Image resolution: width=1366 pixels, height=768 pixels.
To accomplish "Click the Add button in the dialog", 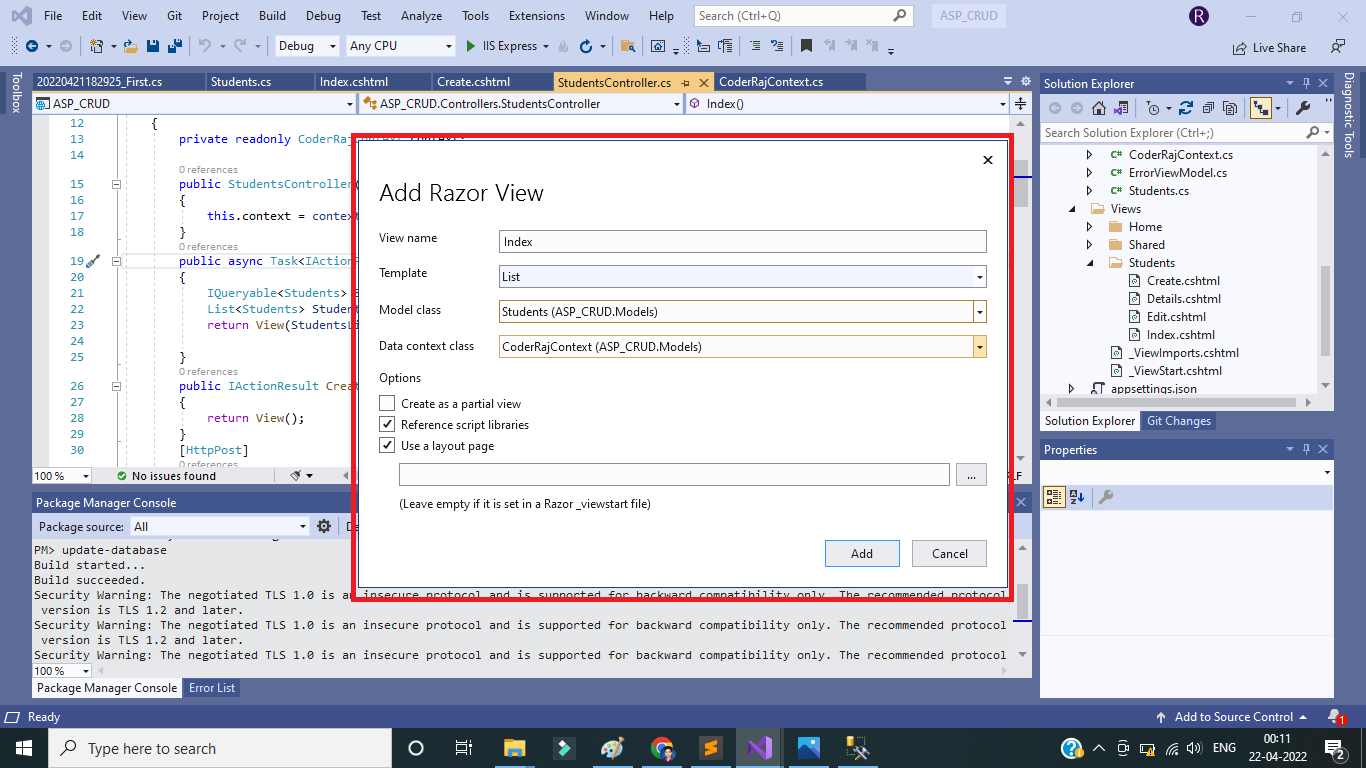I will [x=861, y=554].
